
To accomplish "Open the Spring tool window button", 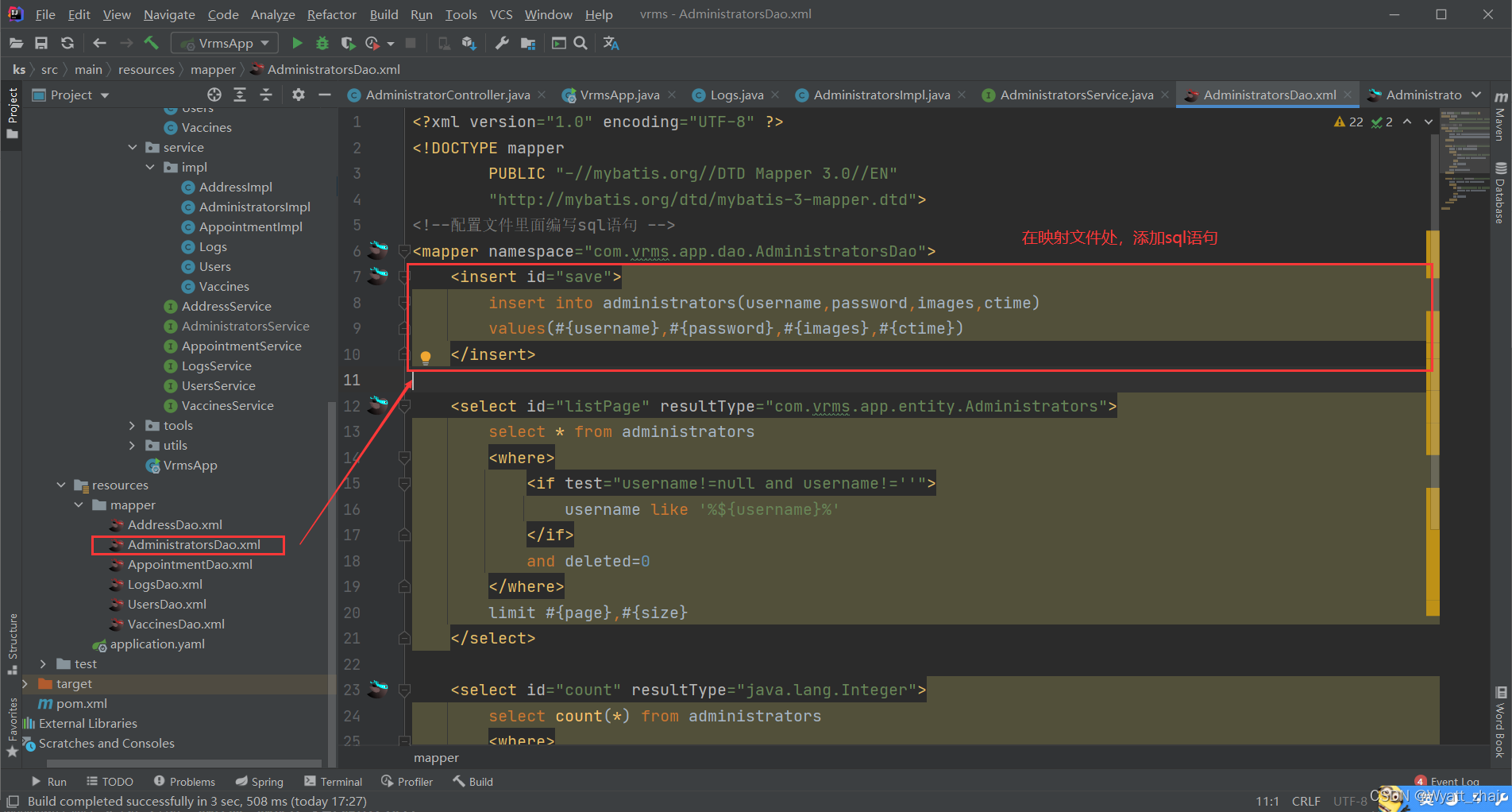I will tap(259, 782).
